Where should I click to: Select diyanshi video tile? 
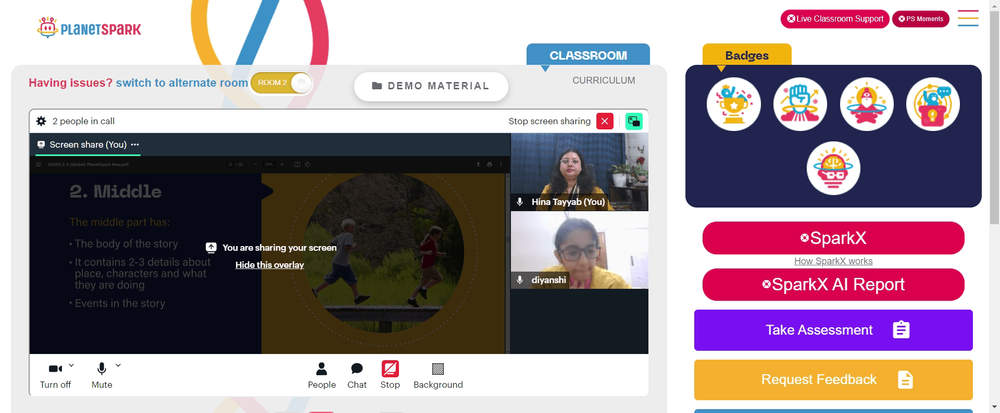(579, 250)
